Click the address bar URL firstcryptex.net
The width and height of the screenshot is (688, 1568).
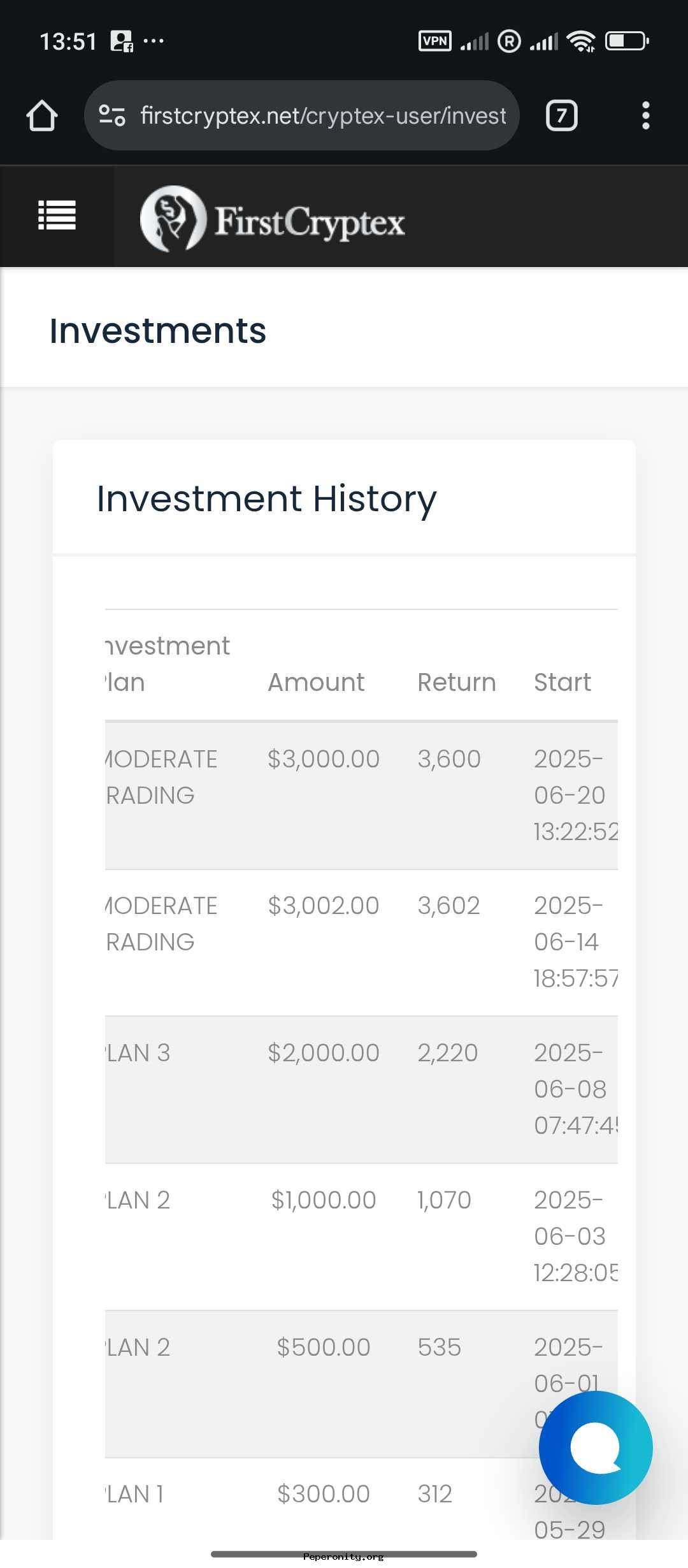(x=323, y=115)
